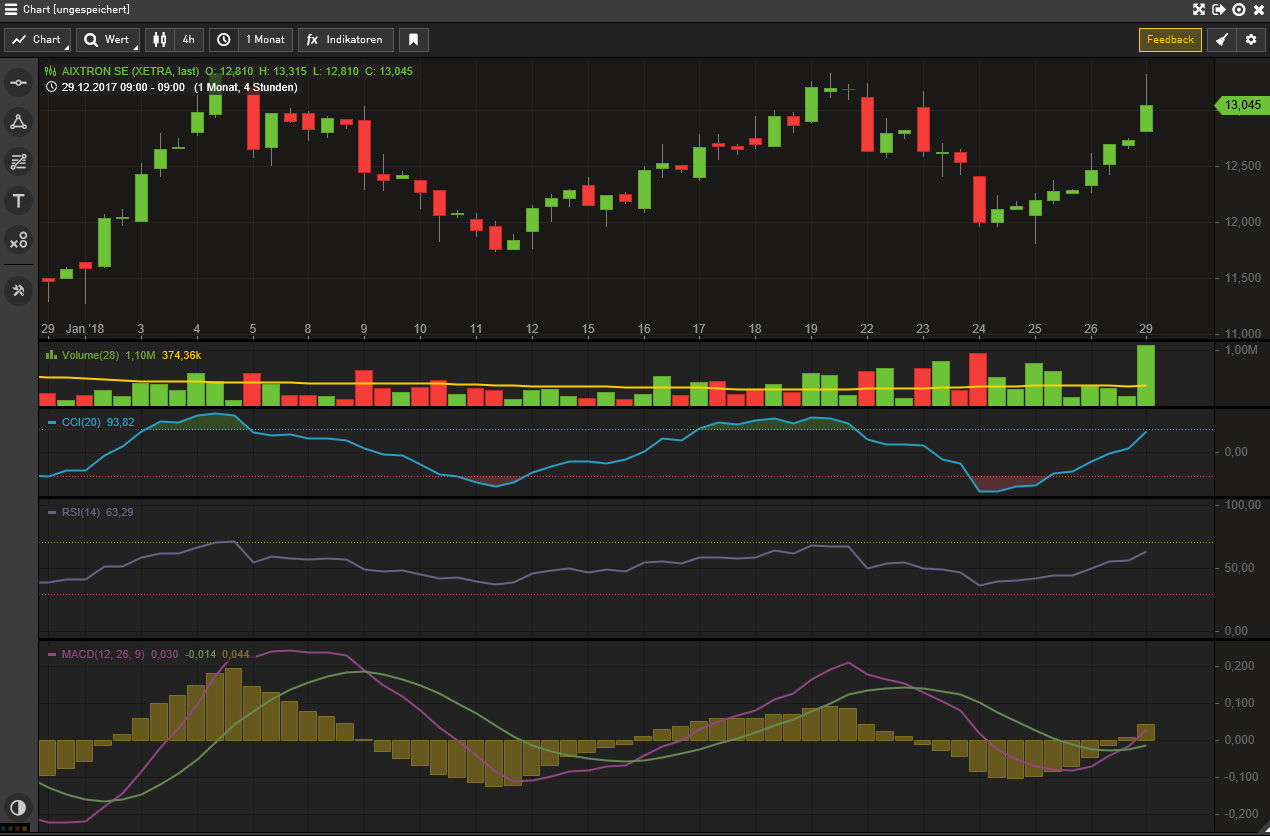Toggle the contrast theme switch at bottom left
The width and height of the screenshot is (1270, 836).
pyautogui.click(x=17, y=808)
